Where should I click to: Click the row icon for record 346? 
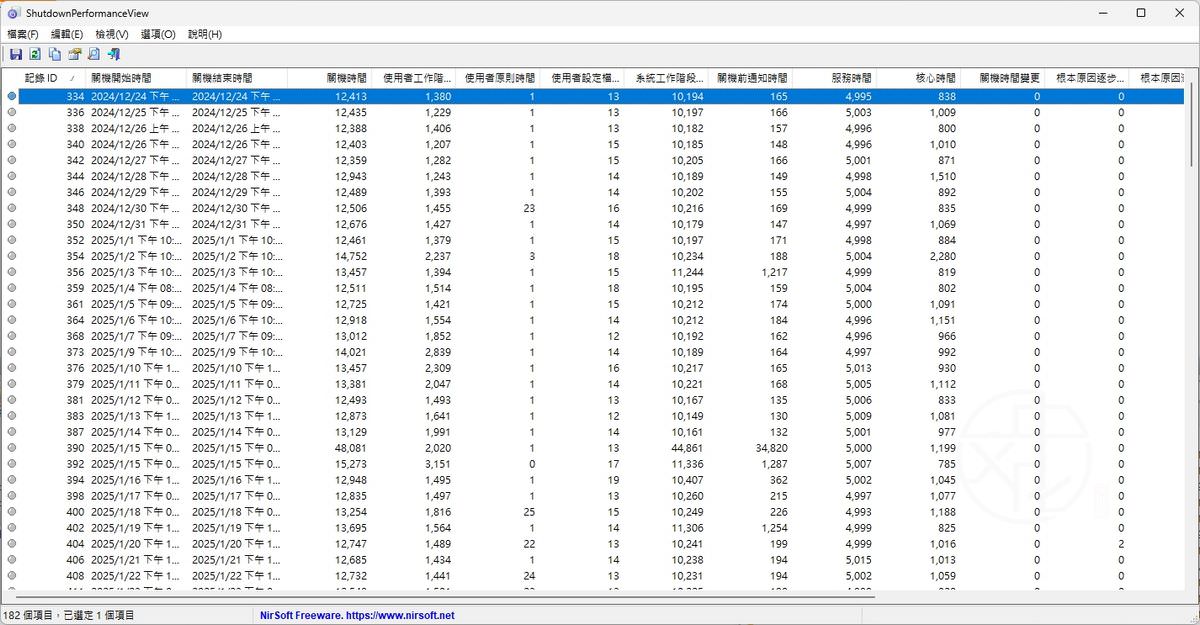click(x=11, y=192)
